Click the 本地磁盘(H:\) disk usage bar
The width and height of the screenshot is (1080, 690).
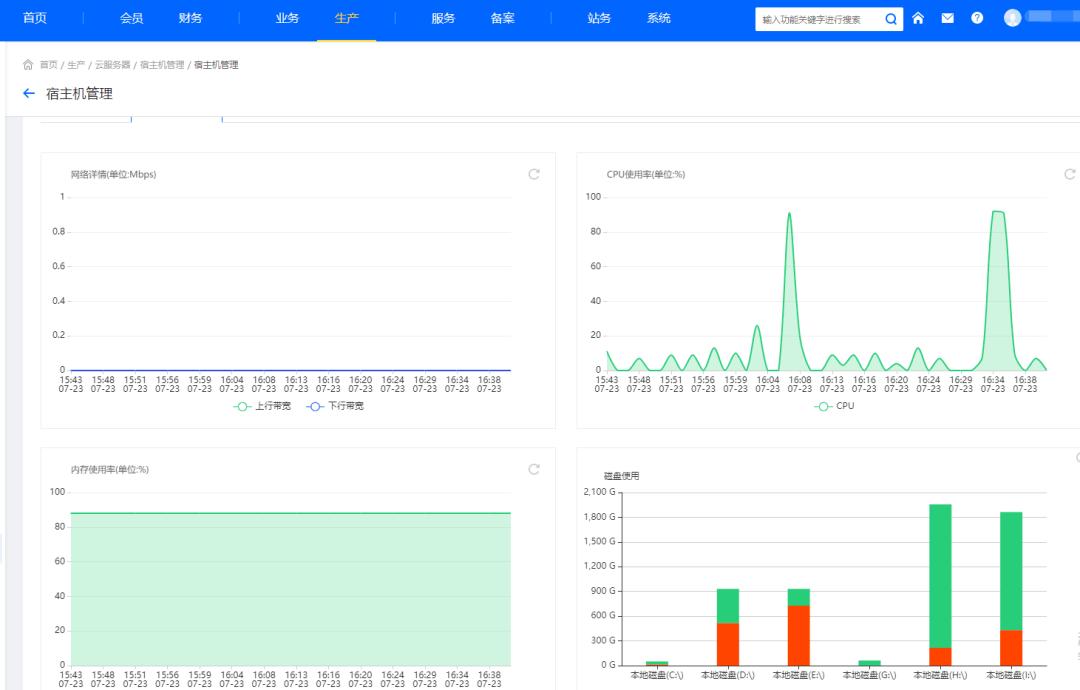pos(939,580)
